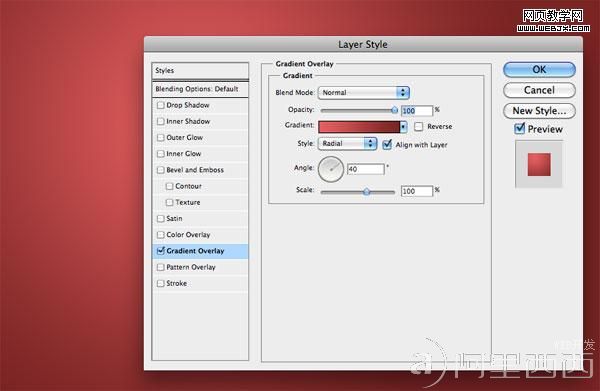The image size is (600, 391).
Task: Click the Angle dial control
Action: (331, 169)
